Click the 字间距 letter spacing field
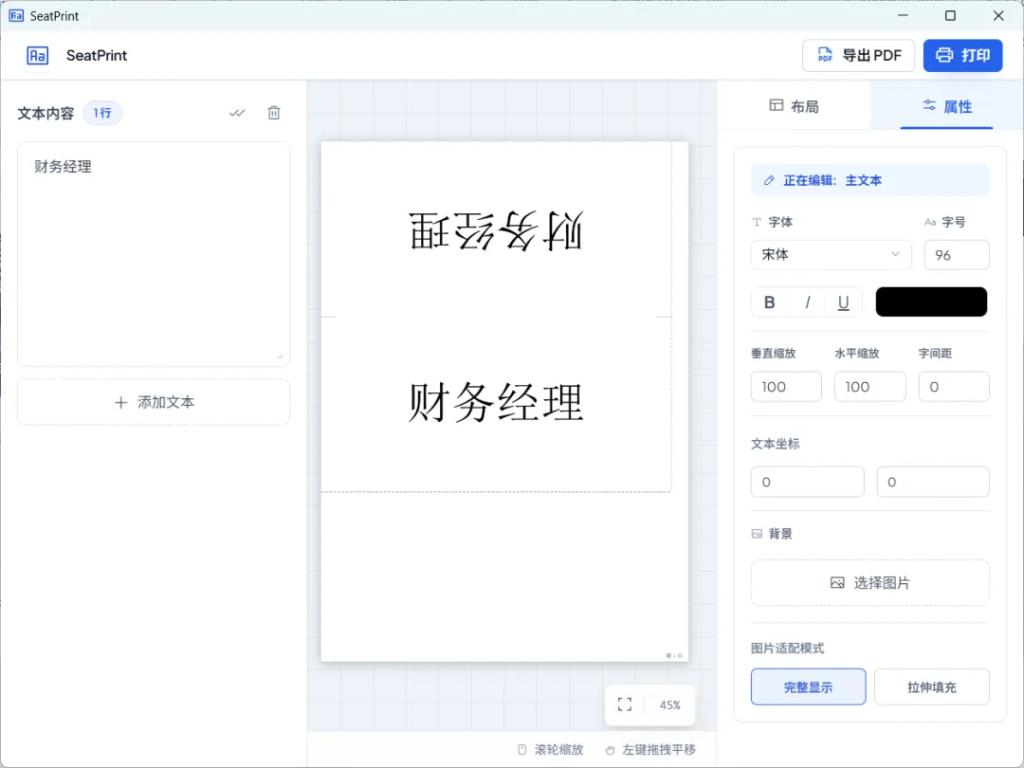The height and width of the screenshot is (768, 1024). (x=953, y=387)
